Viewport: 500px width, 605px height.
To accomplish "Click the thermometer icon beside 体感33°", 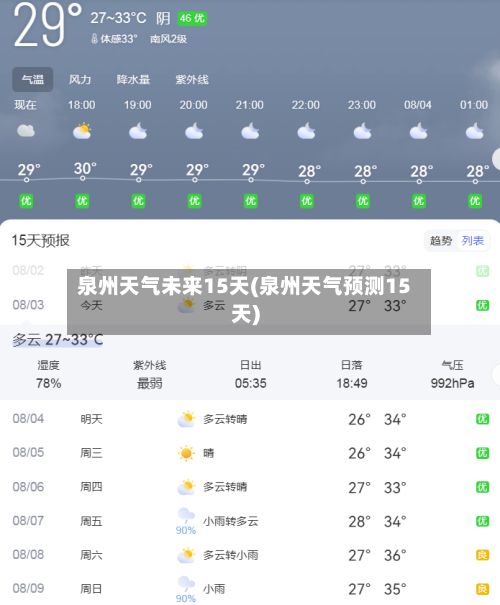I will 94,39.
